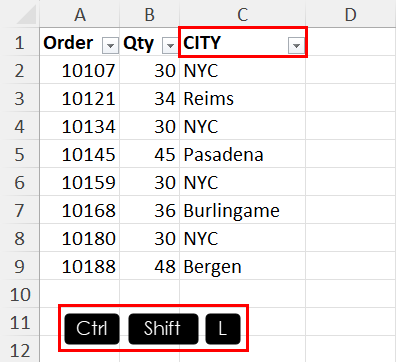
Task: Select column D header
Action: 351,14
